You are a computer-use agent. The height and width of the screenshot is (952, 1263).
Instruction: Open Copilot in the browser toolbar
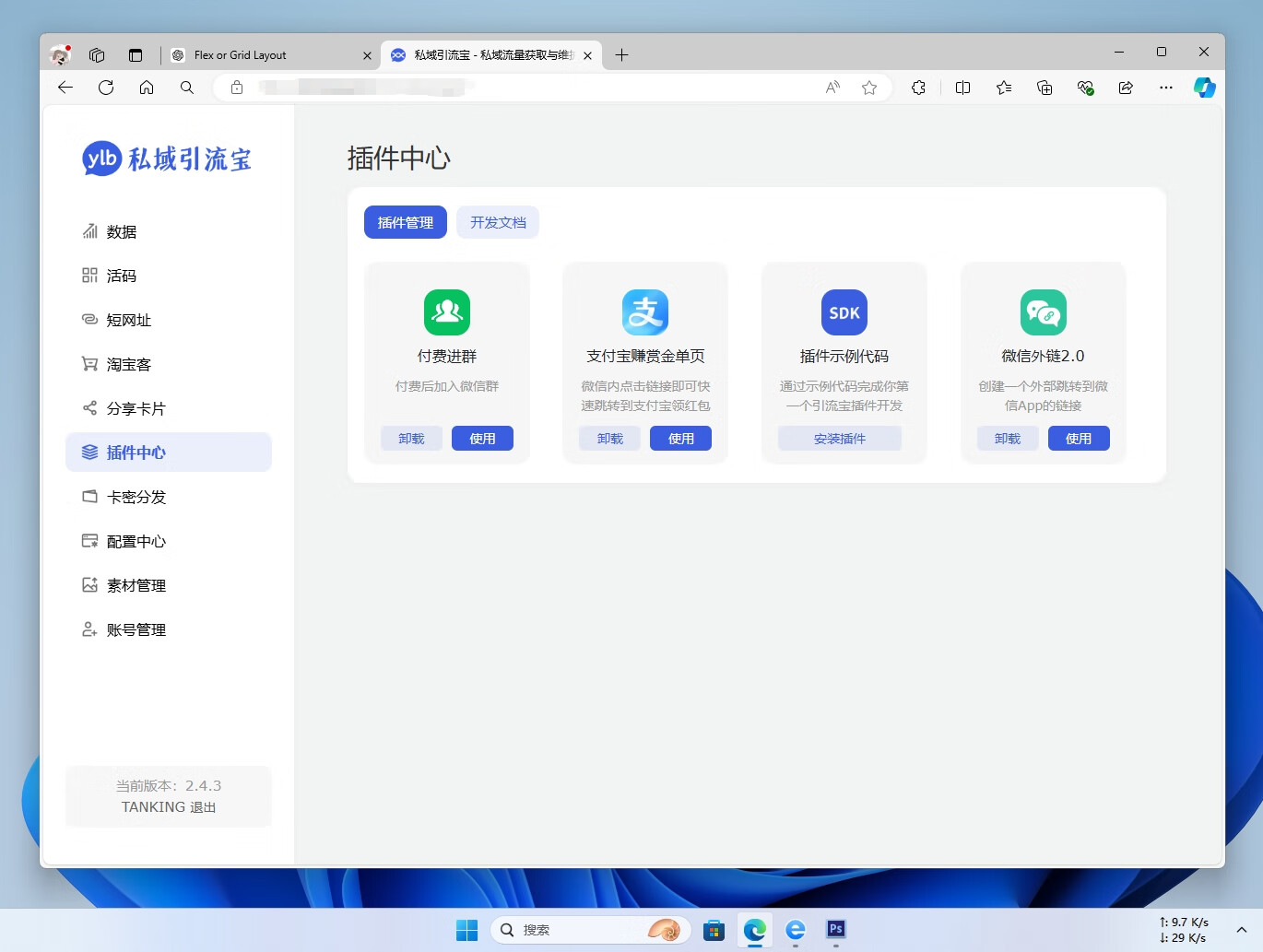(1205, 88)
